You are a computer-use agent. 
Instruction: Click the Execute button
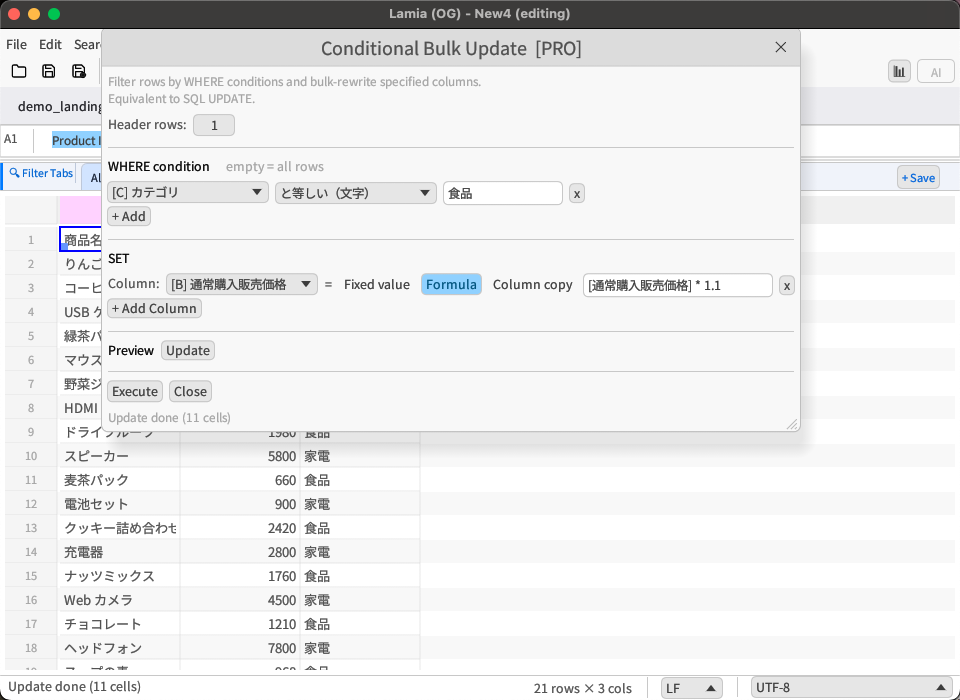pos(135,391)
